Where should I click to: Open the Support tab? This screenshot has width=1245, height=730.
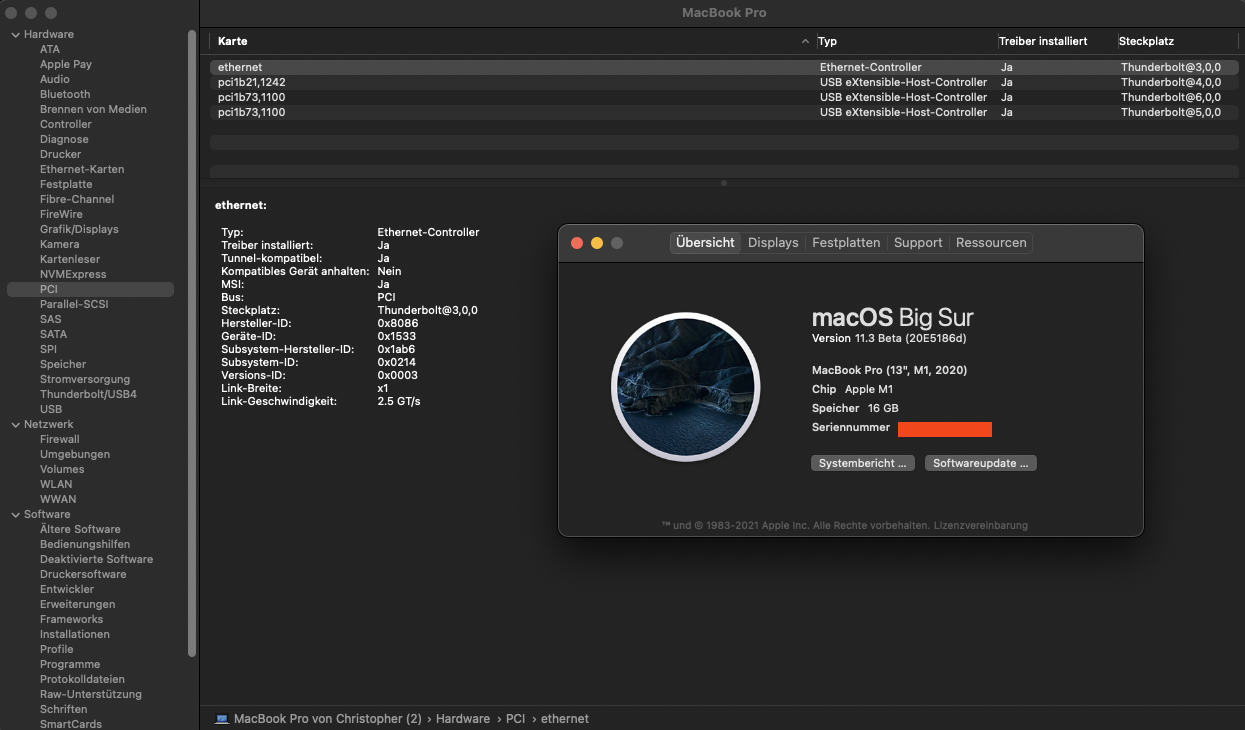click(x=918, y=242)
